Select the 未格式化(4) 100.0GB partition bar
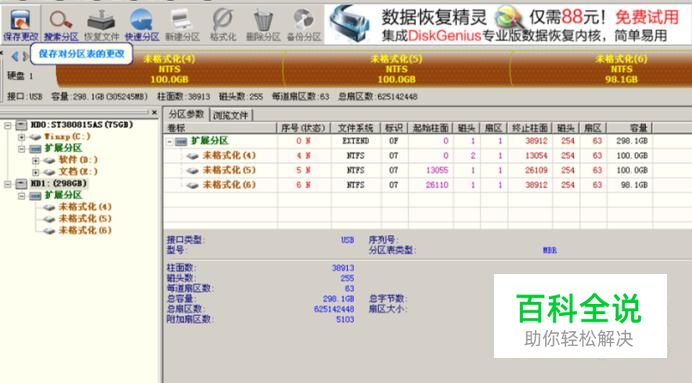Image resolution: width=692 pixels, height=383 pixels. click(169, 69)
